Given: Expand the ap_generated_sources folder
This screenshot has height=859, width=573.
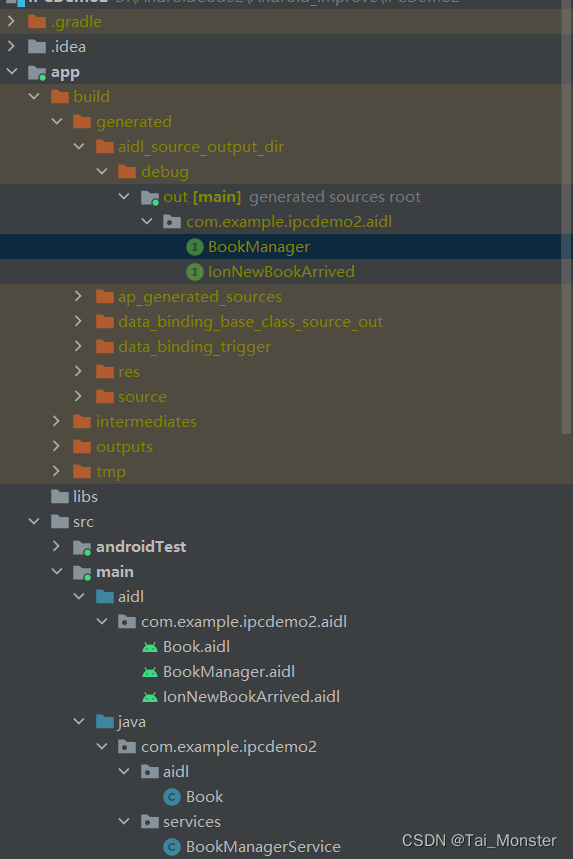Looking at the screenshot, I should pyautogui.click(x=78, y=296).
